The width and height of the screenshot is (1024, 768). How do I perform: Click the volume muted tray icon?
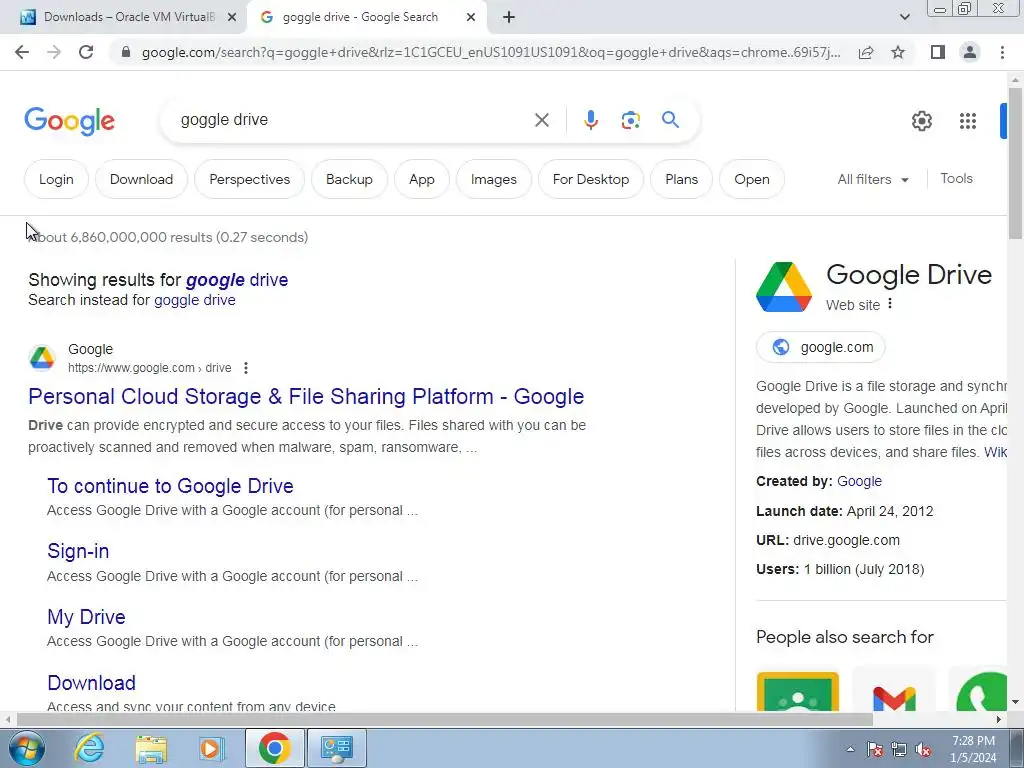coord(923,750)
